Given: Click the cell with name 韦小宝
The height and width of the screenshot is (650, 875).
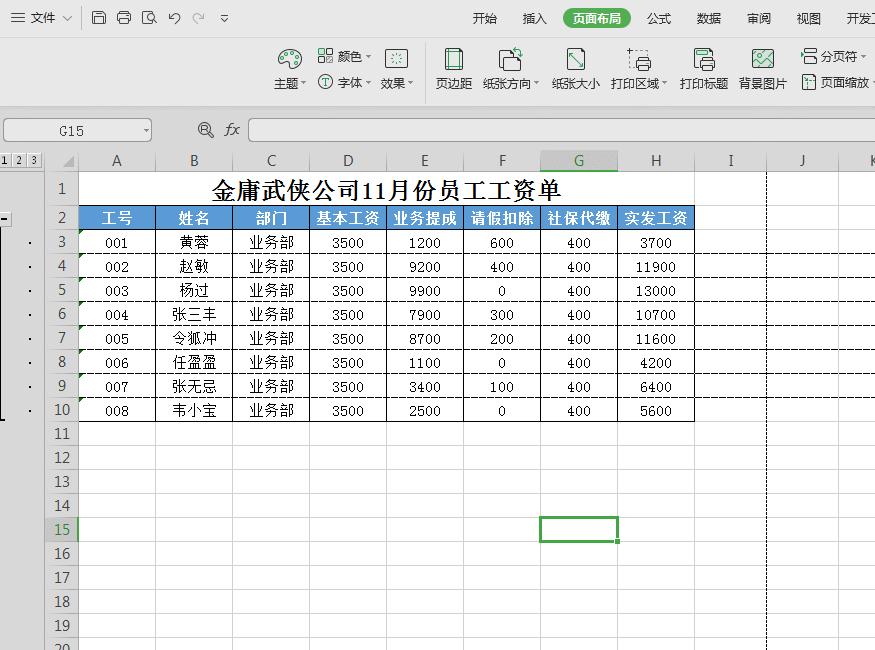Looking at the screenshot, I should point(194,410).
